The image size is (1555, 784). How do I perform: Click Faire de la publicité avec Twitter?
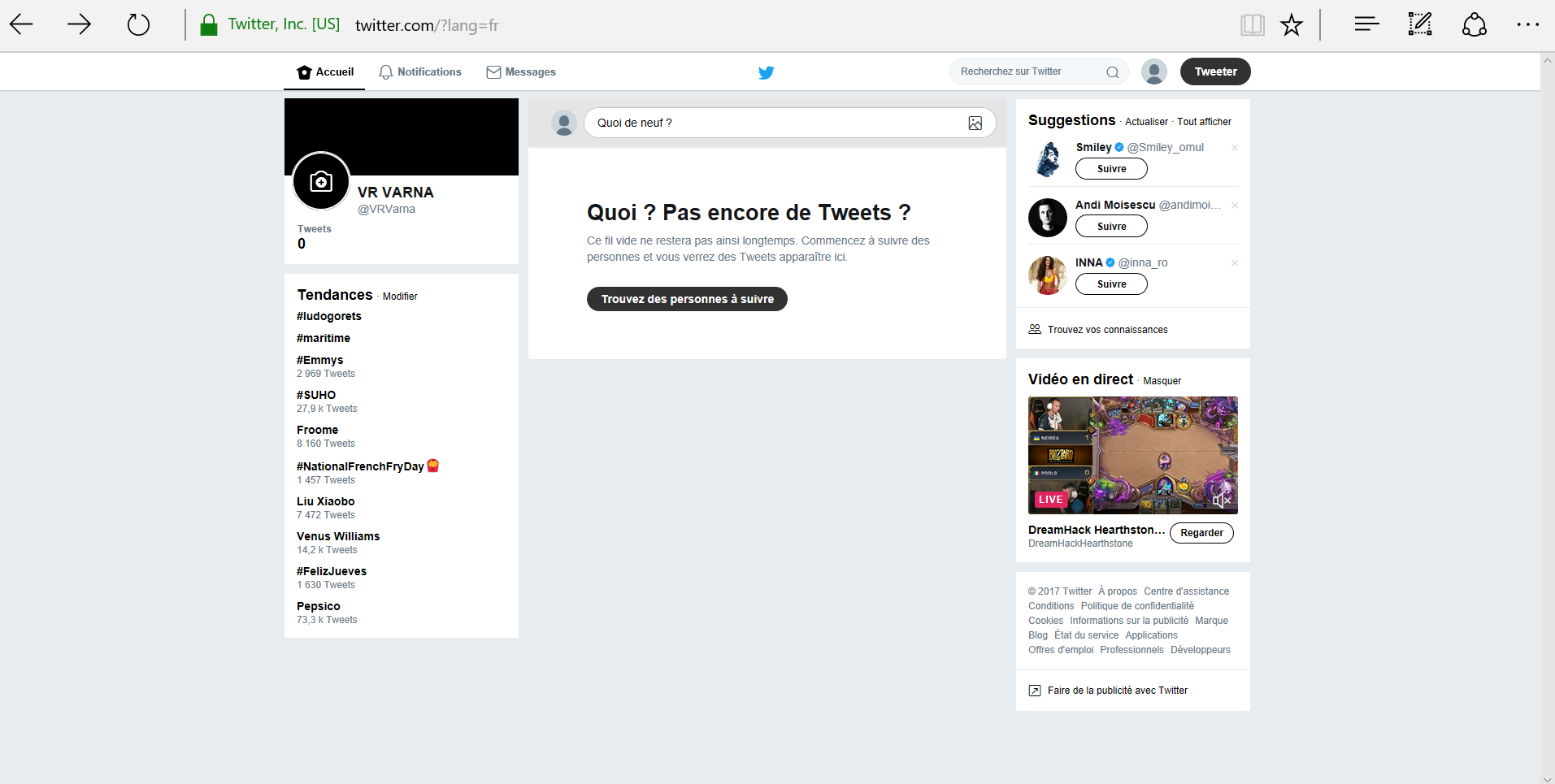click(1118, 691)
